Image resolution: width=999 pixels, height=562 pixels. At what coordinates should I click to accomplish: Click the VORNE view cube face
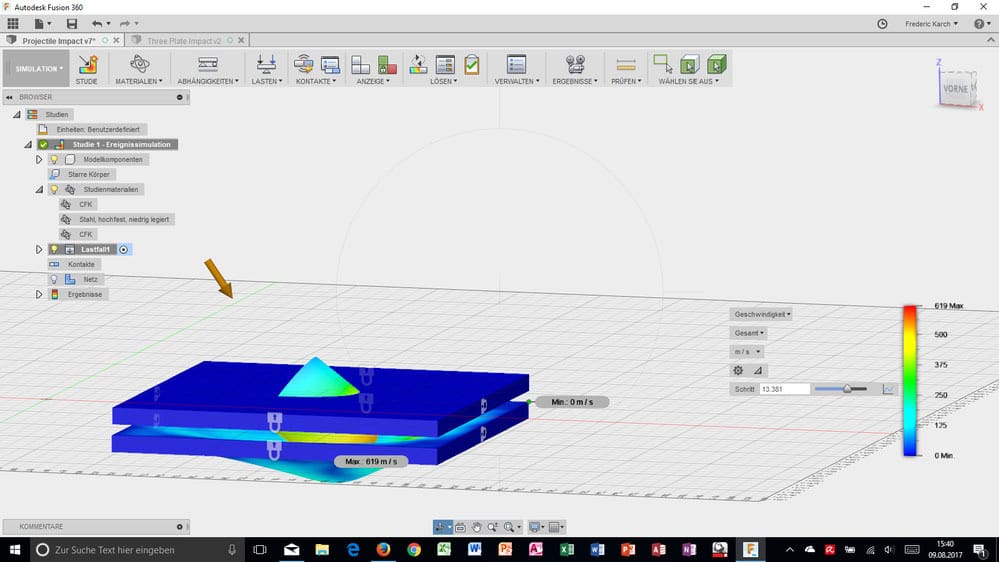pyautogui.click(x=955, y=89)
